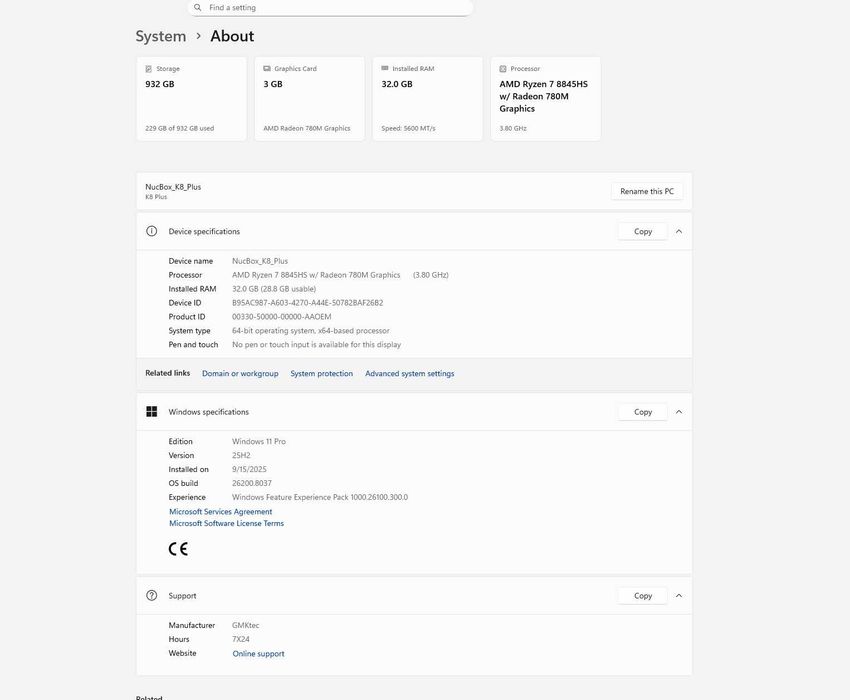The height and width of the screenshot is (700, 850).
Task: Click the Installed RAM icon
Action: pos(385,69)
